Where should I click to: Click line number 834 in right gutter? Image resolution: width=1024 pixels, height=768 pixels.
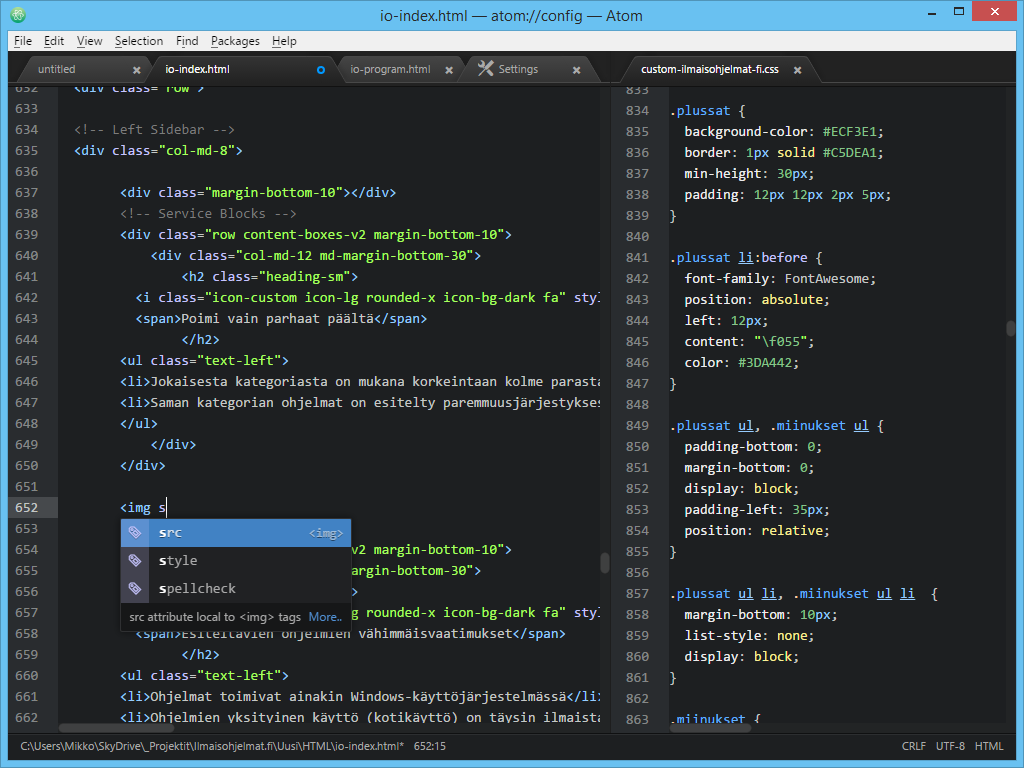[x=637, y=110]
